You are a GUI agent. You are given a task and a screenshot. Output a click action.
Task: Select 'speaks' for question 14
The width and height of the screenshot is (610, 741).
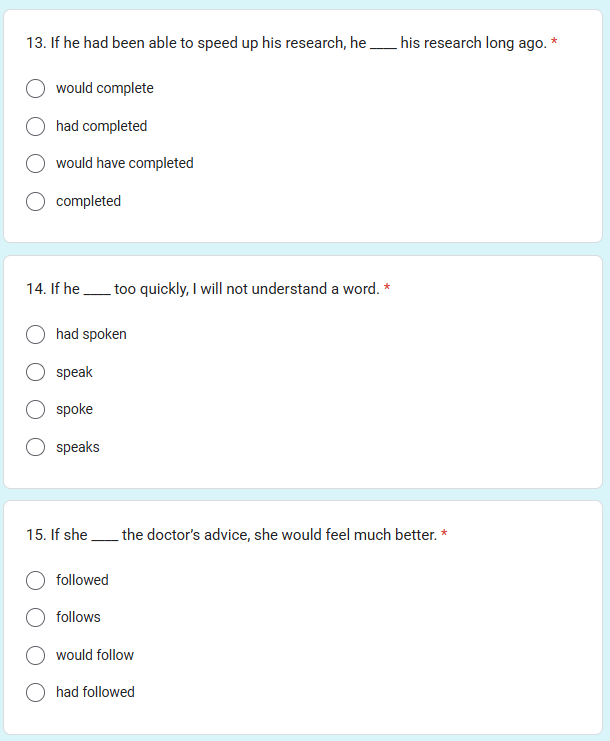[x=35, y=447]
